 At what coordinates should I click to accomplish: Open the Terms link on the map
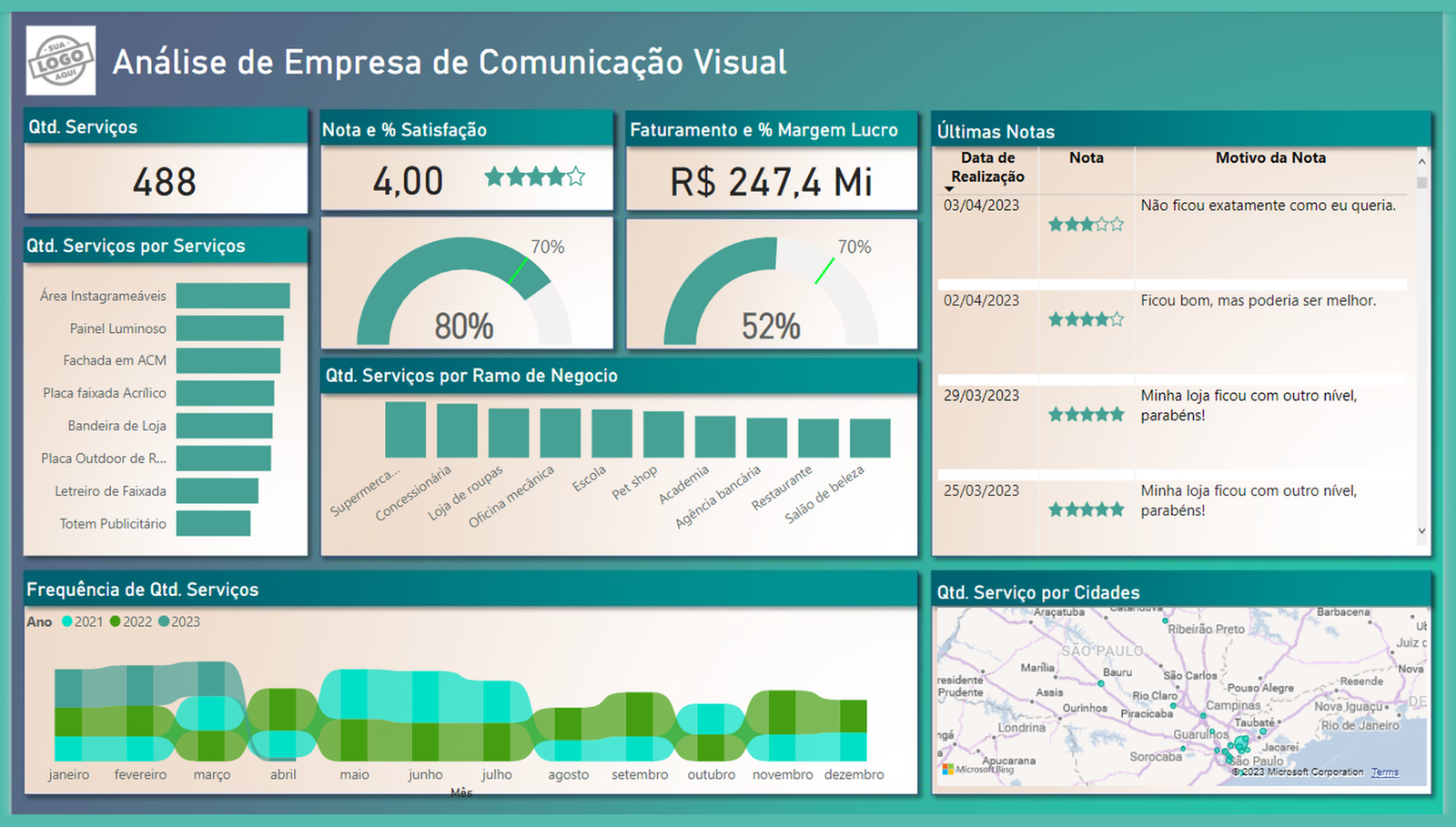(x=1384, y=771)
